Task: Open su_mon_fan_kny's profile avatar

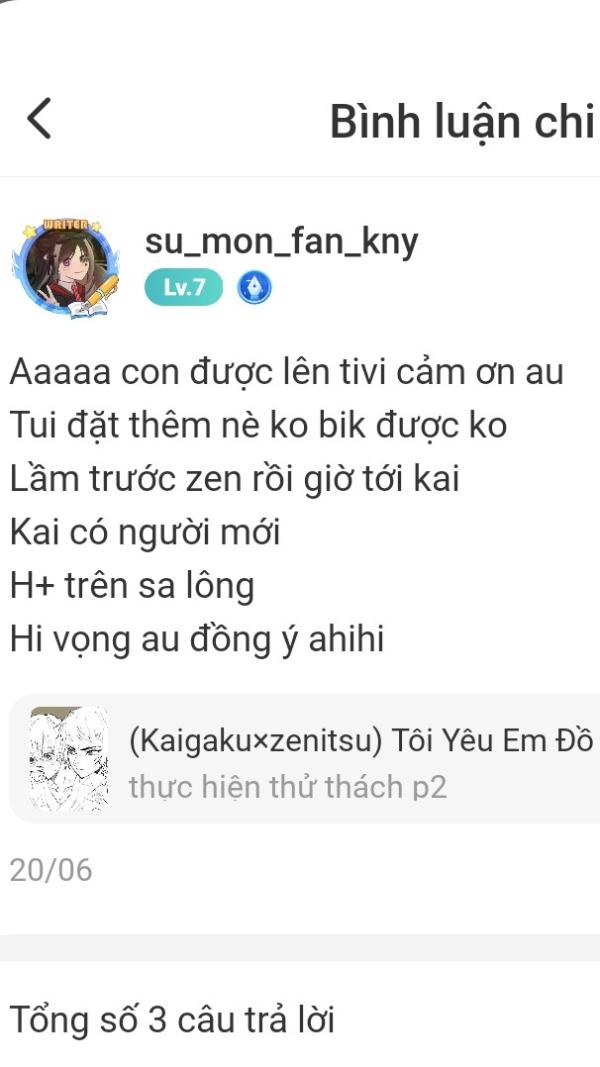Action: point(66,268)
